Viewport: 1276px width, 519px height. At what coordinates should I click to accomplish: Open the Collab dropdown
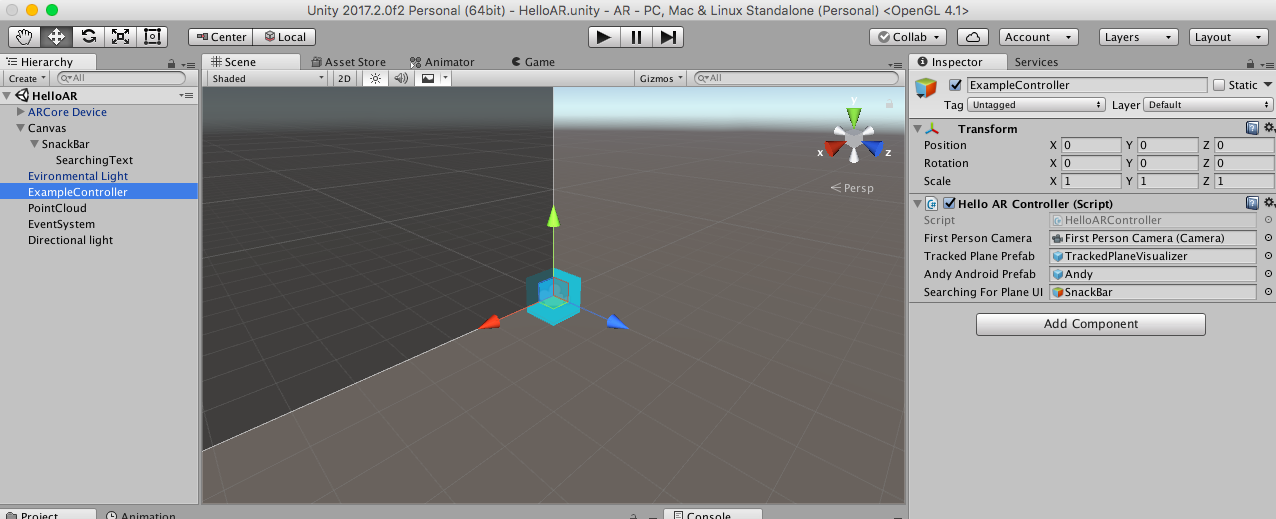[908, 37]
